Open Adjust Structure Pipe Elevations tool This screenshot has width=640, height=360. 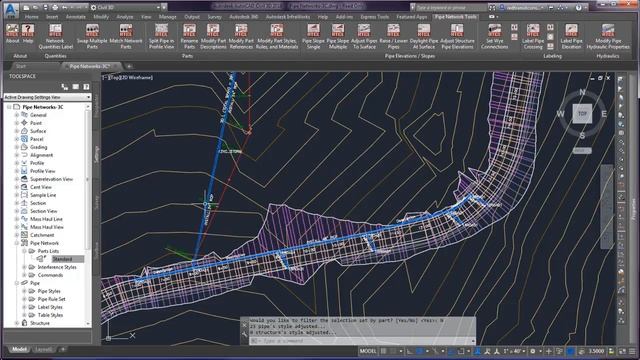tap(457, 36)
